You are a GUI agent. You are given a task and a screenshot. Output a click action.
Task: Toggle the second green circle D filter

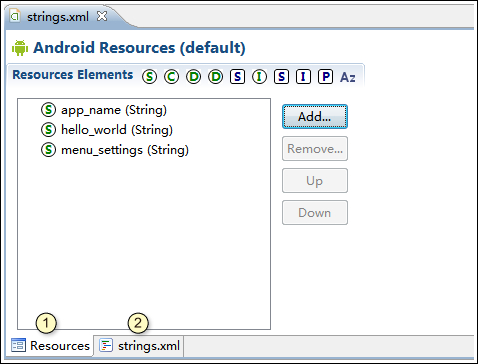pyautogui.click(x=215, y=77)
